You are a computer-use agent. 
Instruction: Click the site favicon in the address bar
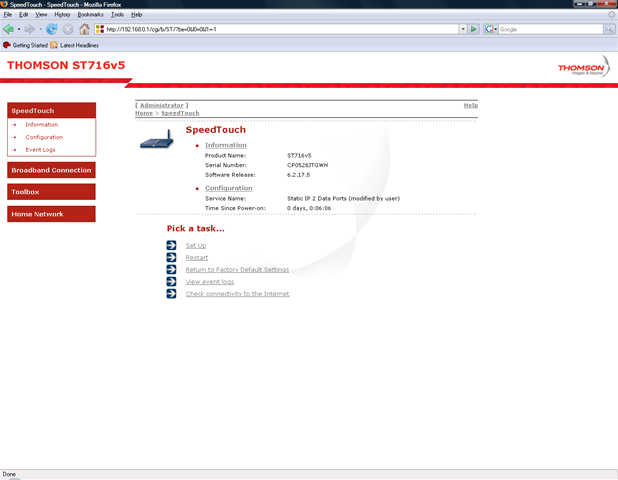point(100,29)
